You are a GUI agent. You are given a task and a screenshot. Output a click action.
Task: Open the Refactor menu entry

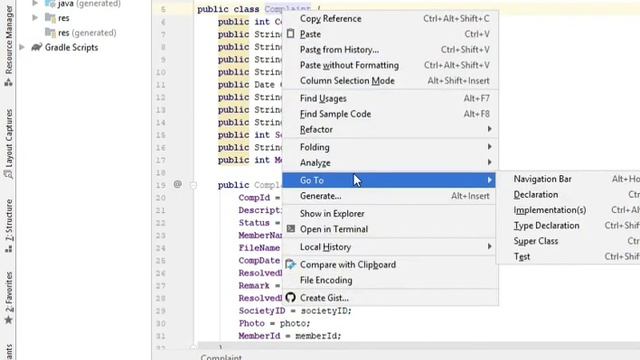pos(390,129)
